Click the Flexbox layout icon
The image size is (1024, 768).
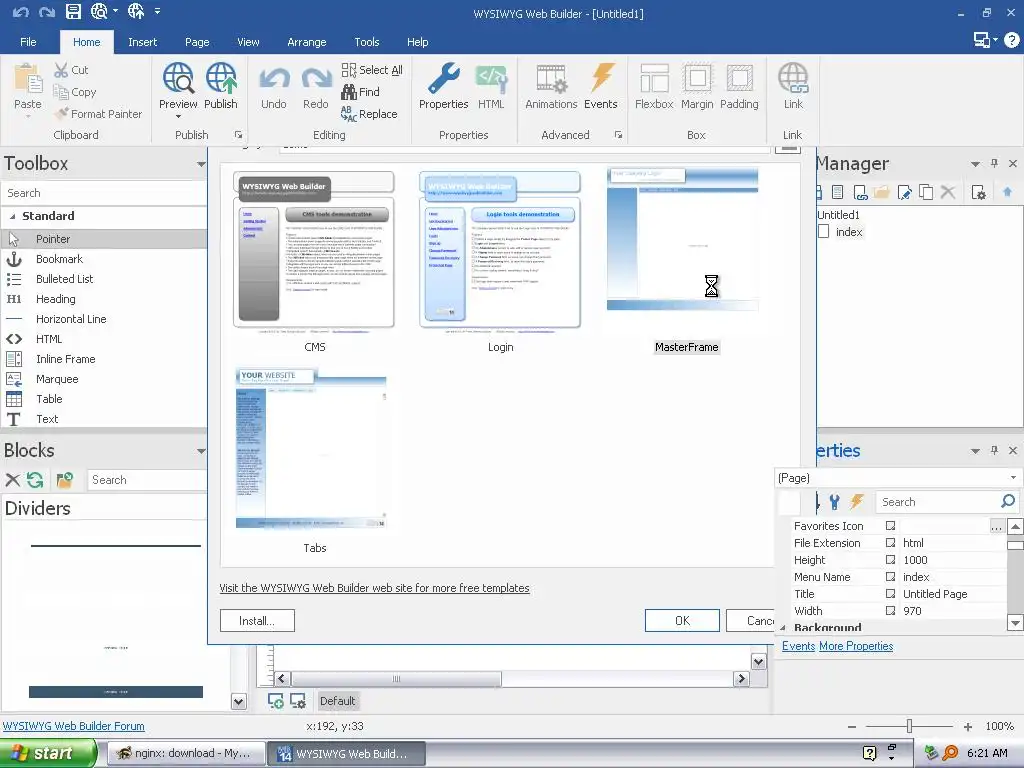pyautogui.click(x=654, y=78)
